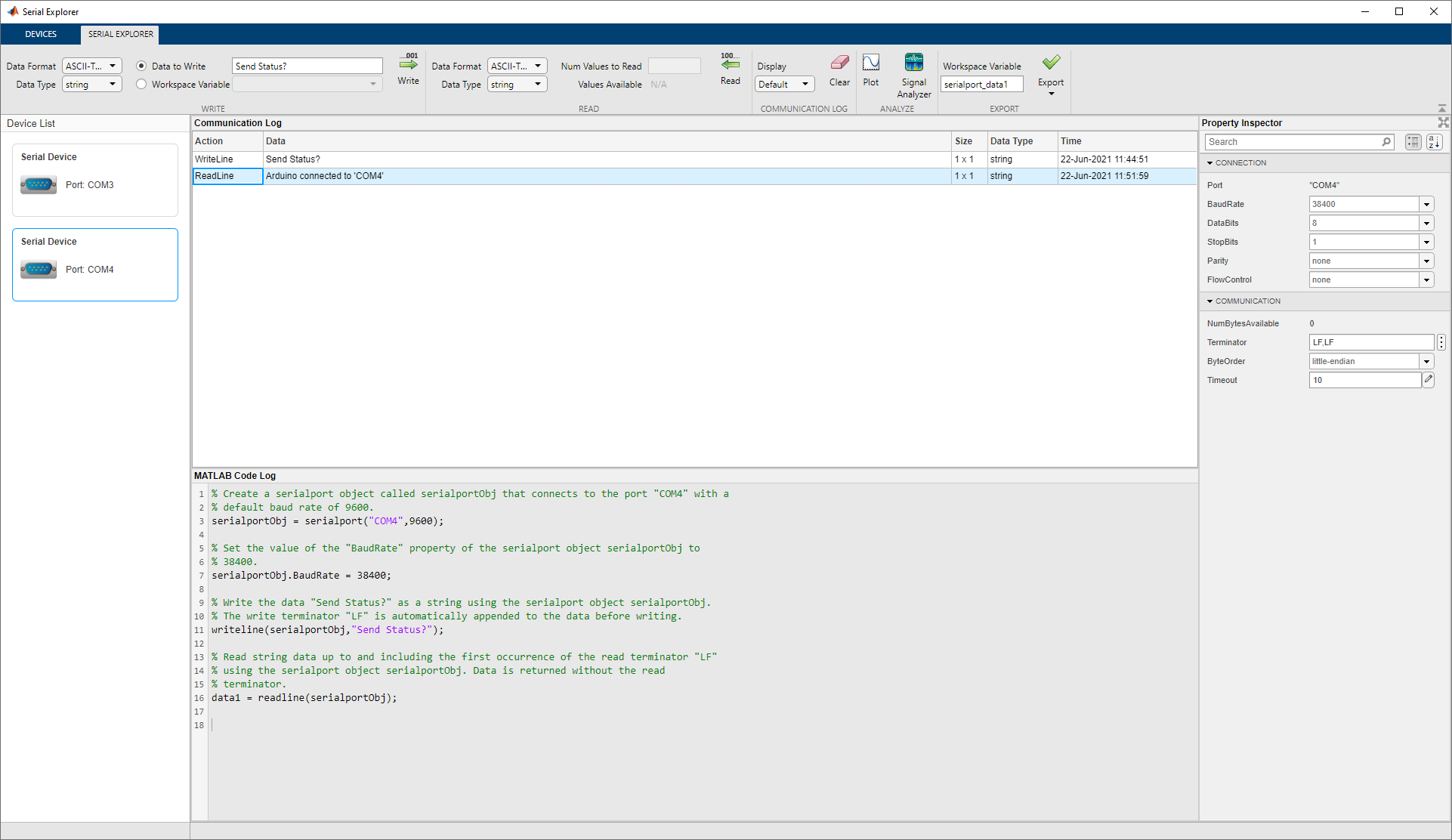This screenshot has width=1452, height=840.
Task: Switch to the DEVICES tab
Action: [x=41, y=34]
